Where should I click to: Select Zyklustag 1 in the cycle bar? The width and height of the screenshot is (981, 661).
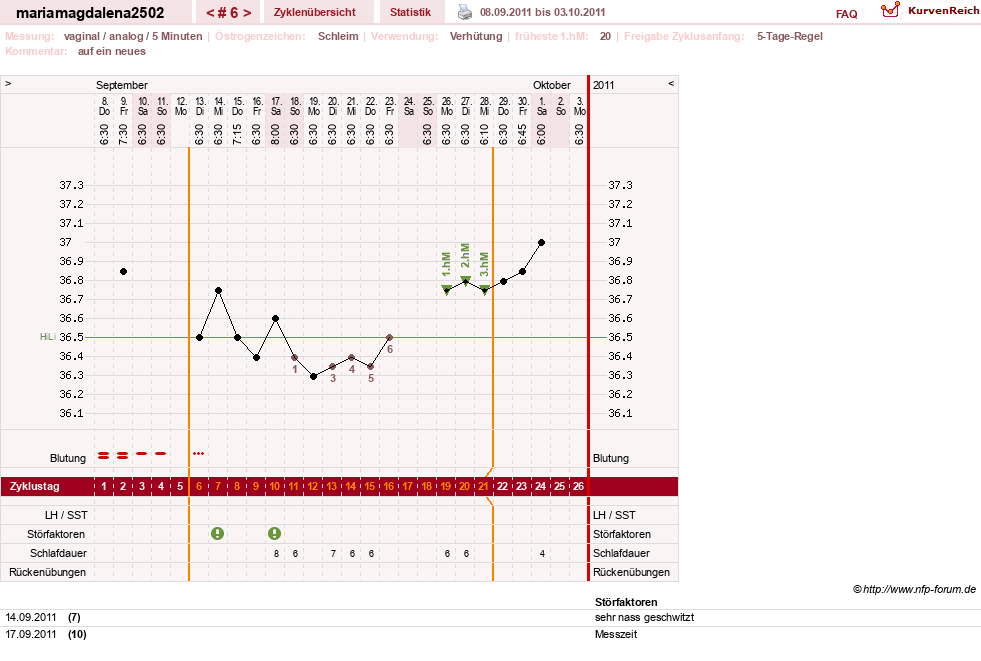coord(104,487)
